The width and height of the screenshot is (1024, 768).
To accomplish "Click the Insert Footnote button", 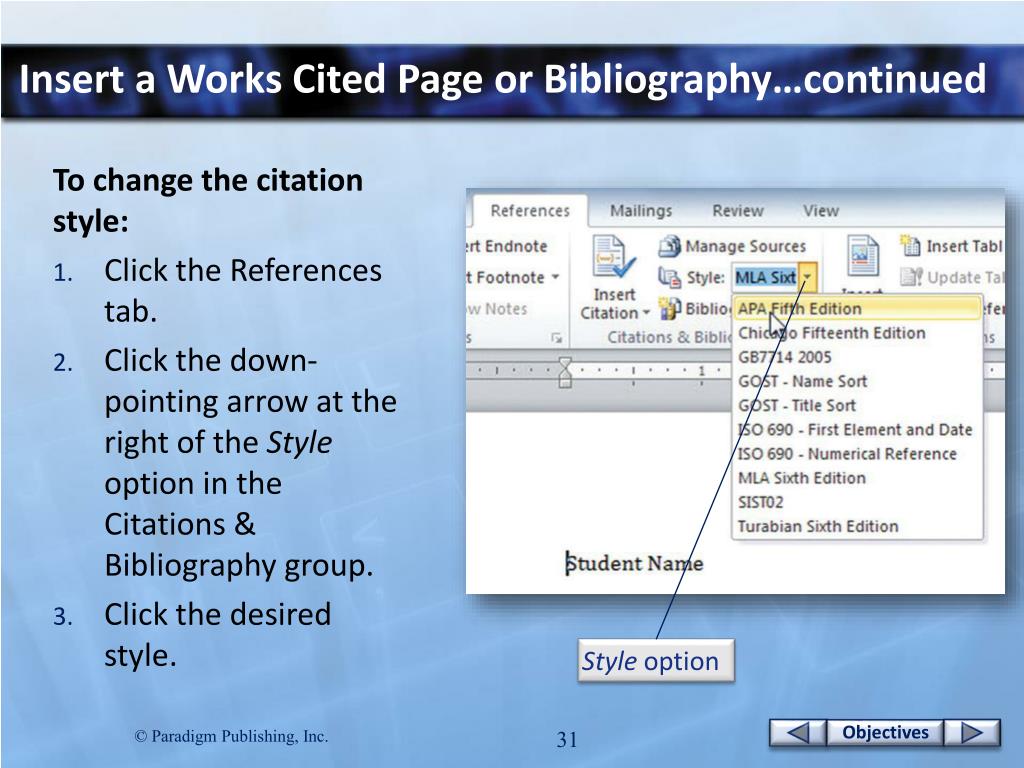I will (x=506, y=278).
